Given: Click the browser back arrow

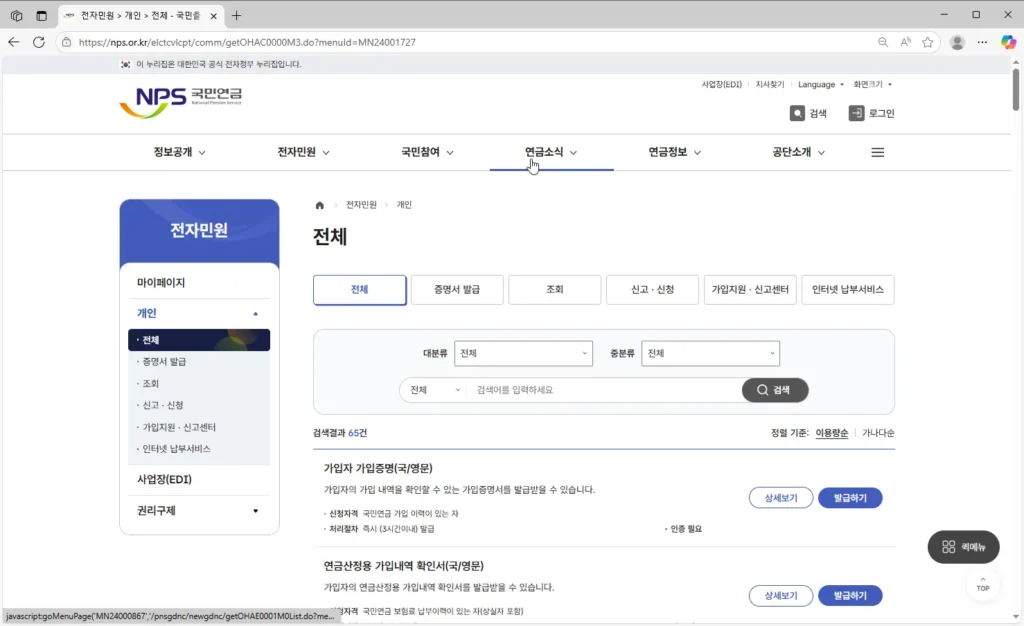Looking at the screenshot, I should coord(14,42).
